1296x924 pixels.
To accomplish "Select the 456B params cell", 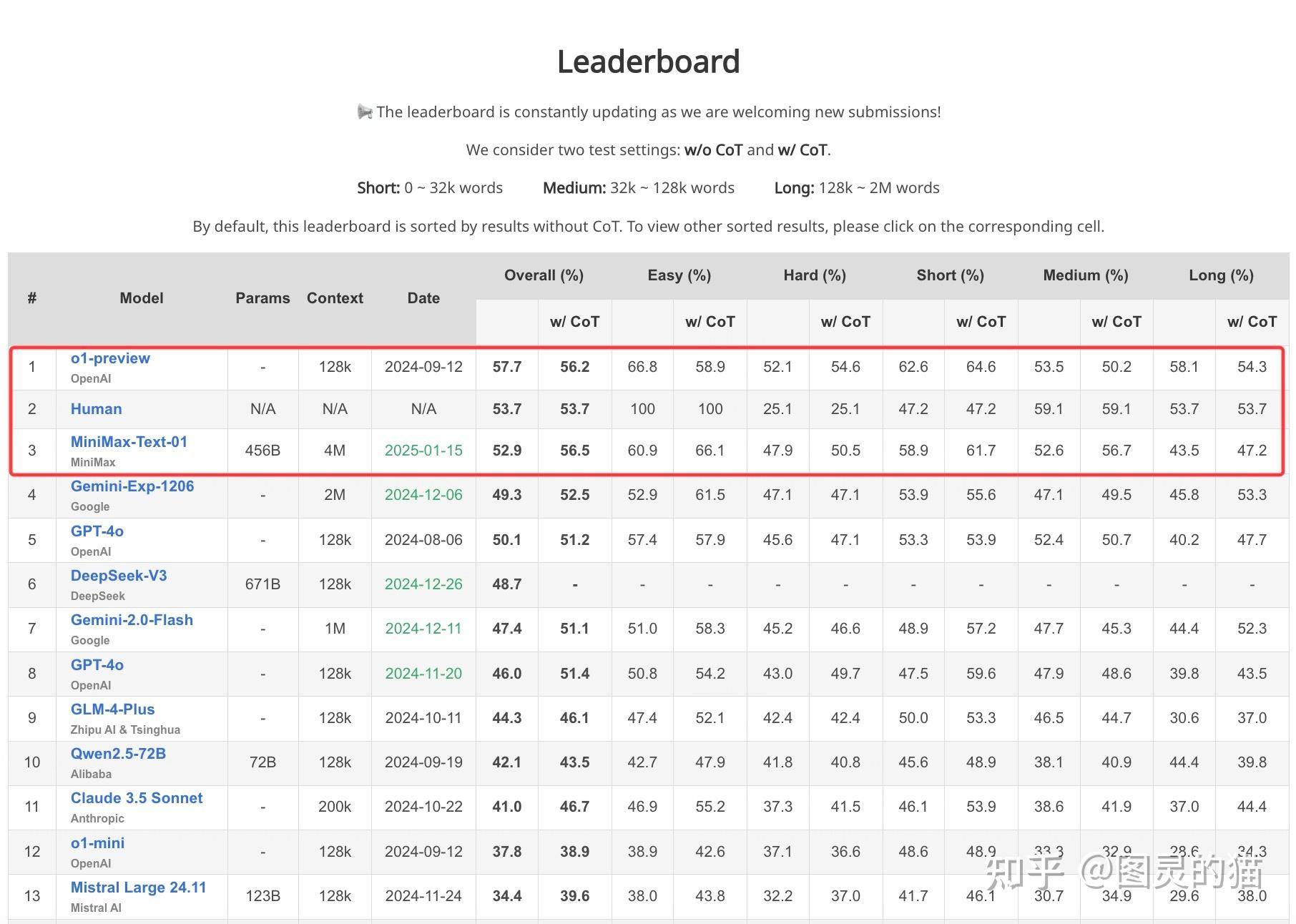I will [x=262, y=451].
